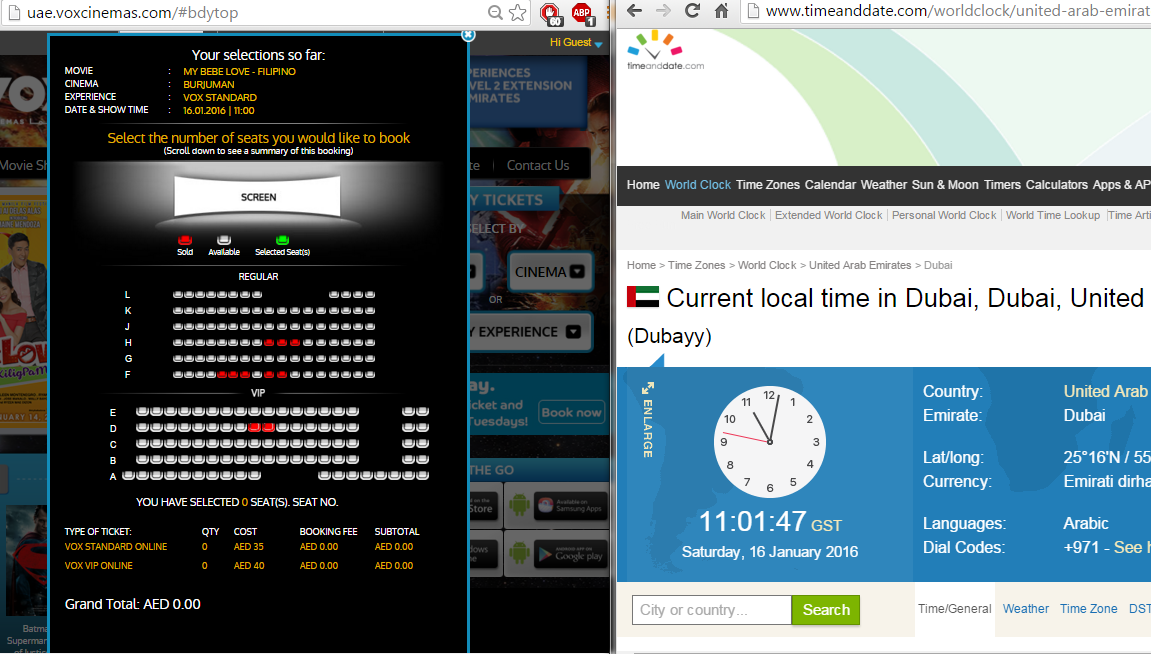This screenshot has width=1151, height=654.
Task: Click the VOX VIP ONLINE ticket type
Action: (x=98, y=566)
